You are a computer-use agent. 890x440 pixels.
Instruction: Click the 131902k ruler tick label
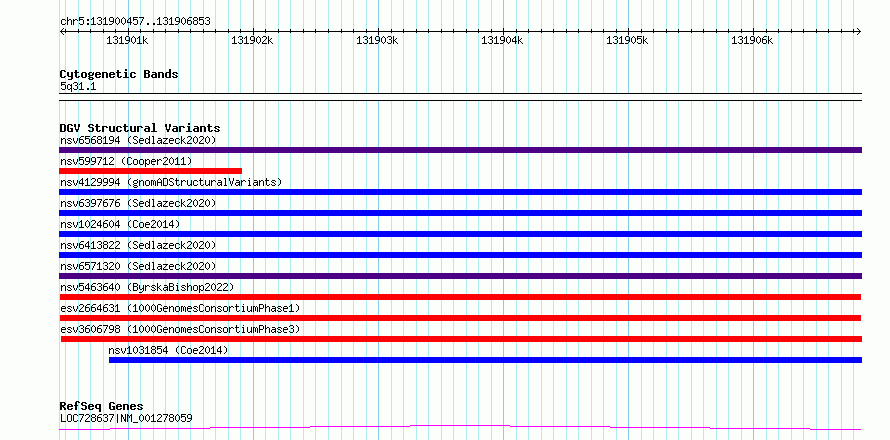click(253, 40)
